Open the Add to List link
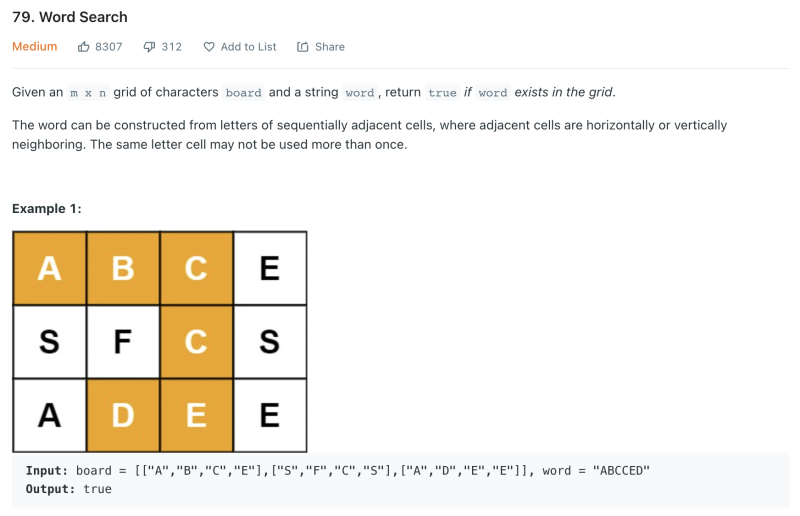The image size is (800, 516). (x=248, y=47)
